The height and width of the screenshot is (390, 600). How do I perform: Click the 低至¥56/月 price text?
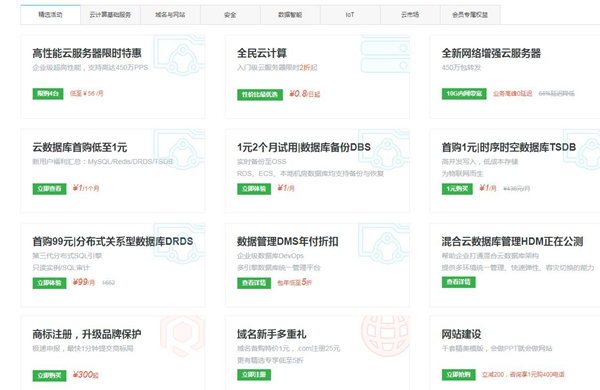coord(86,93)
